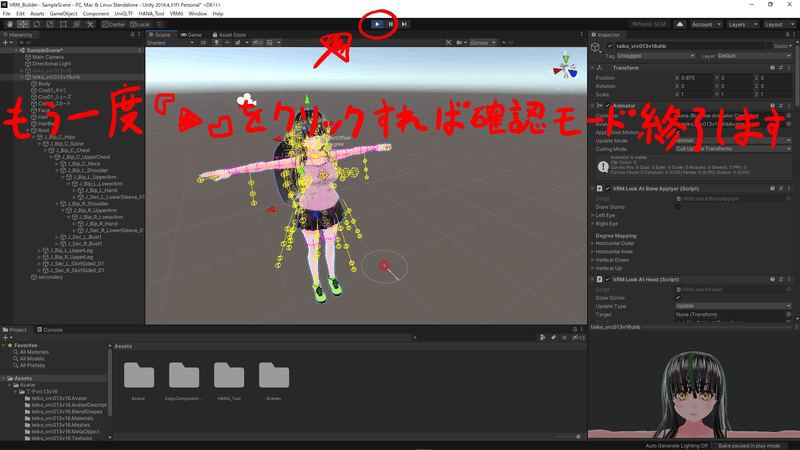The width and height of the screenshot is (800, 450).
Task: Expand the J_Sec_L_Bust1 node
Action: point(56,237)
